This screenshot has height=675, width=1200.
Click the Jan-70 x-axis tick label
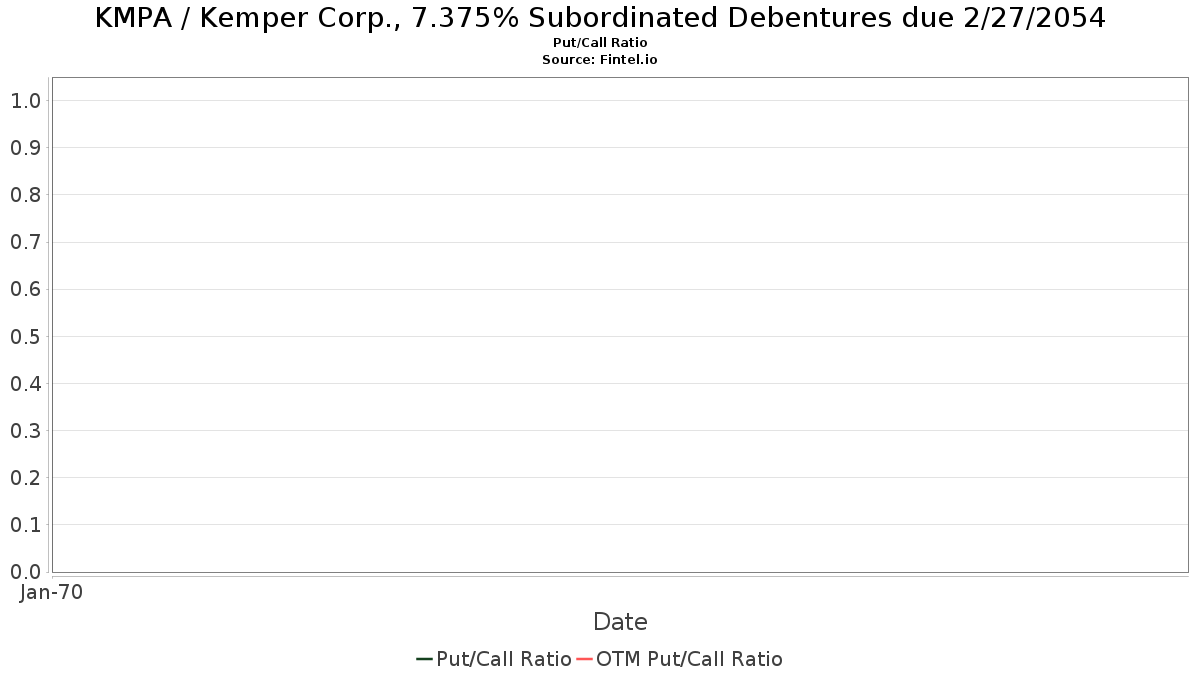tap(51, 592)
